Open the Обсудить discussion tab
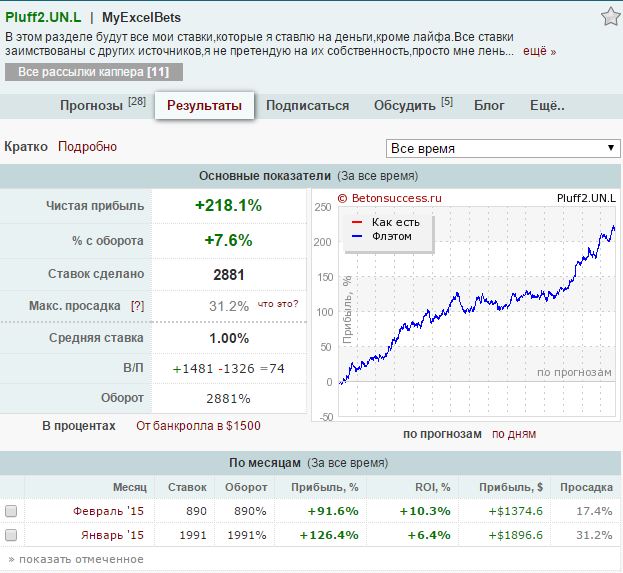Image resolution: width=623 pixels, height=573 pixels. pyautogui.click(x=413, y=105)
